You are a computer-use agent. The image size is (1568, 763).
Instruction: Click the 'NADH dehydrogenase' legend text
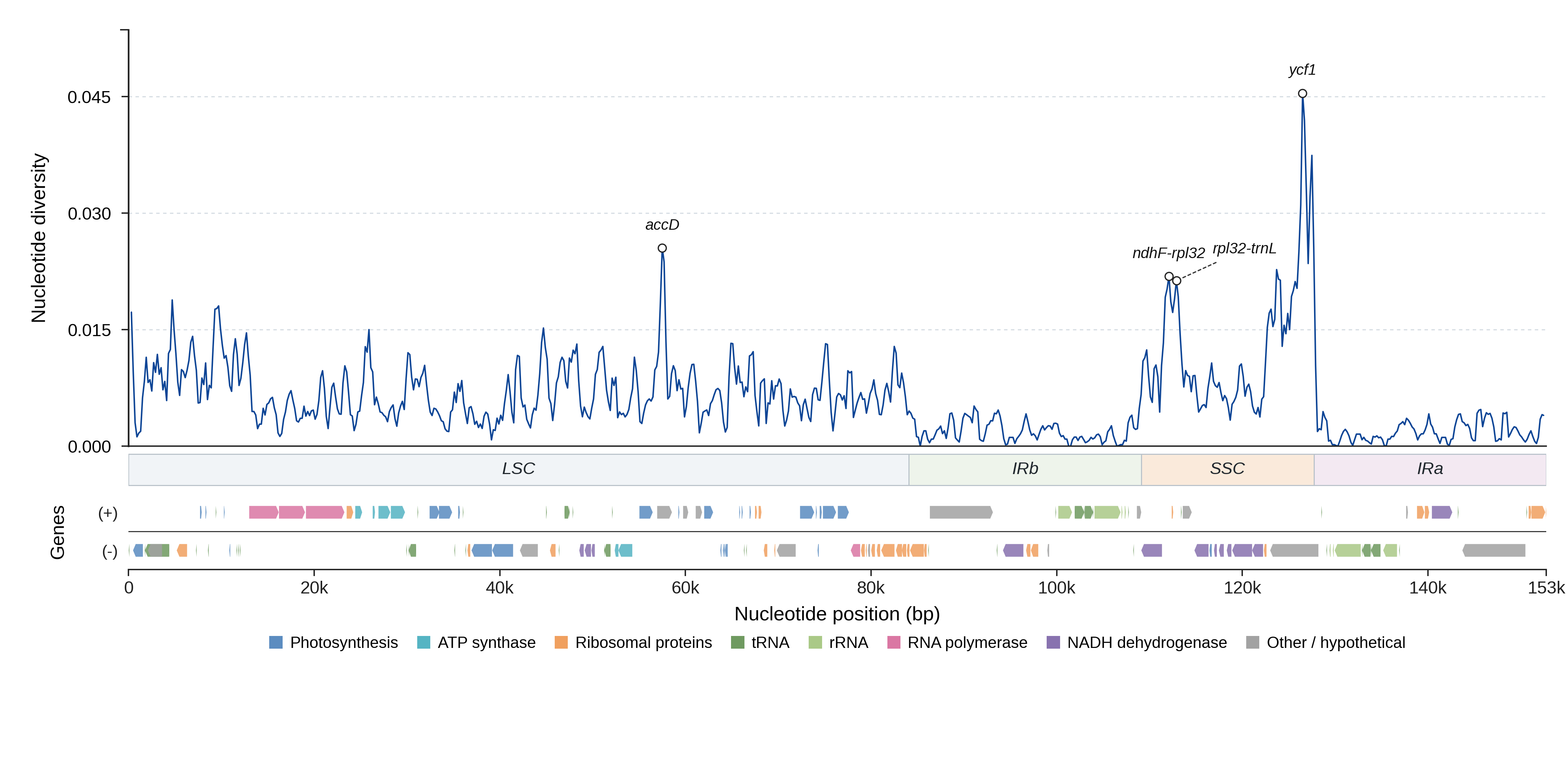pos(1147,642)
